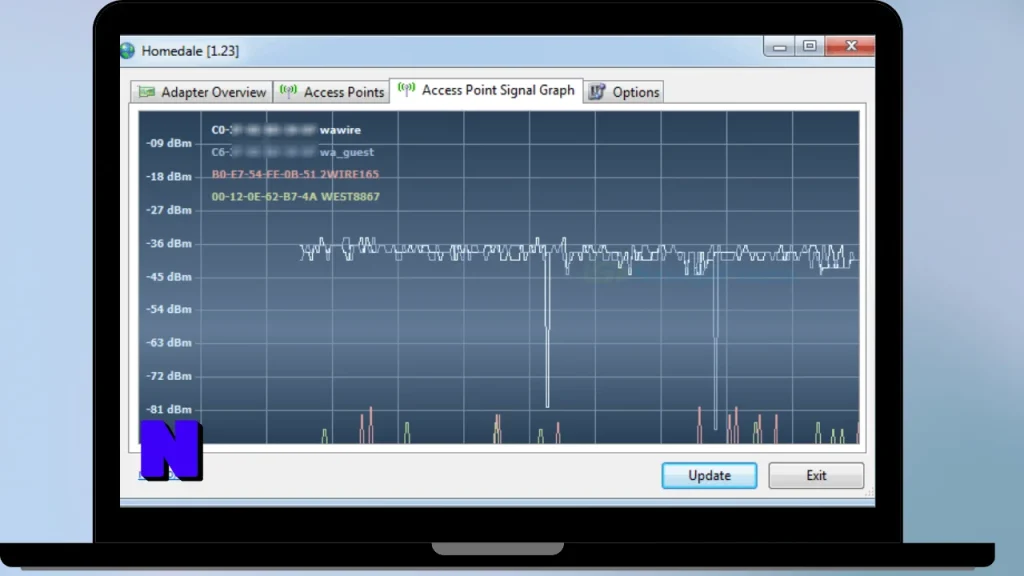Image resolution: width=1024 pixels, height=576 pixels.
Task: Click the antenna icon on Access Points tab
Action: click(288, 91)
